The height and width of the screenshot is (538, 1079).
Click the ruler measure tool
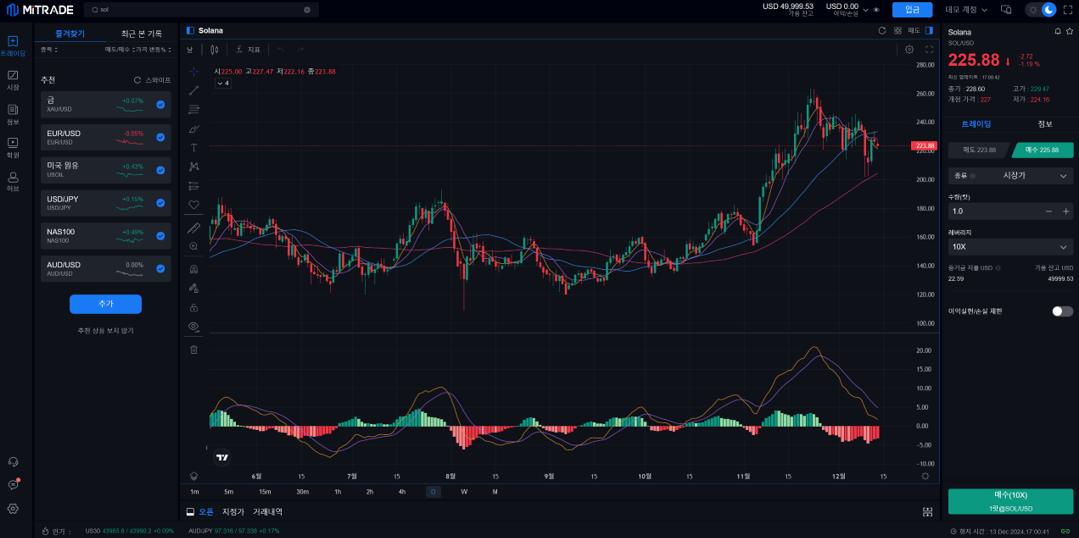tap(194, 228)
